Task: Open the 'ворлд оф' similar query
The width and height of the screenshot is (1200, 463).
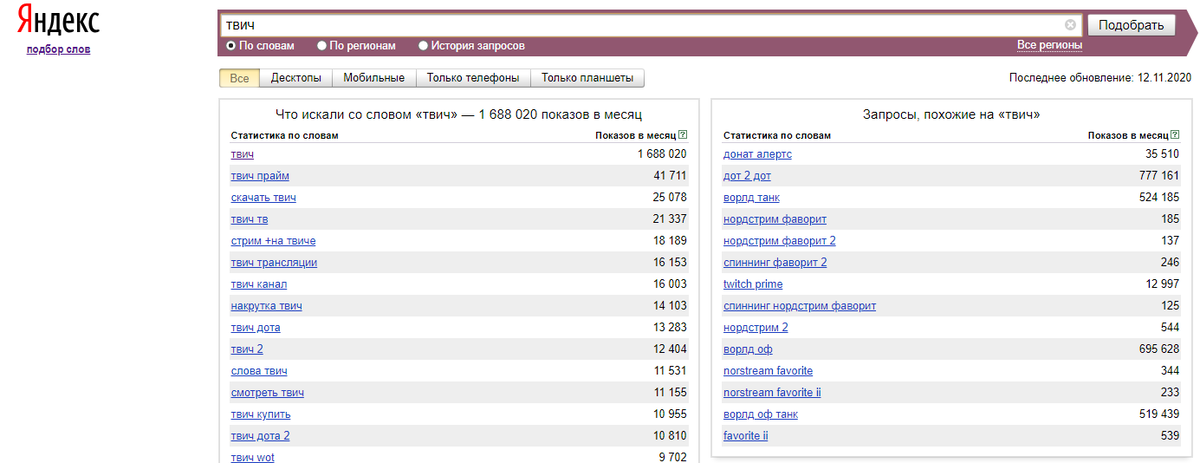Action: [747, 349]
